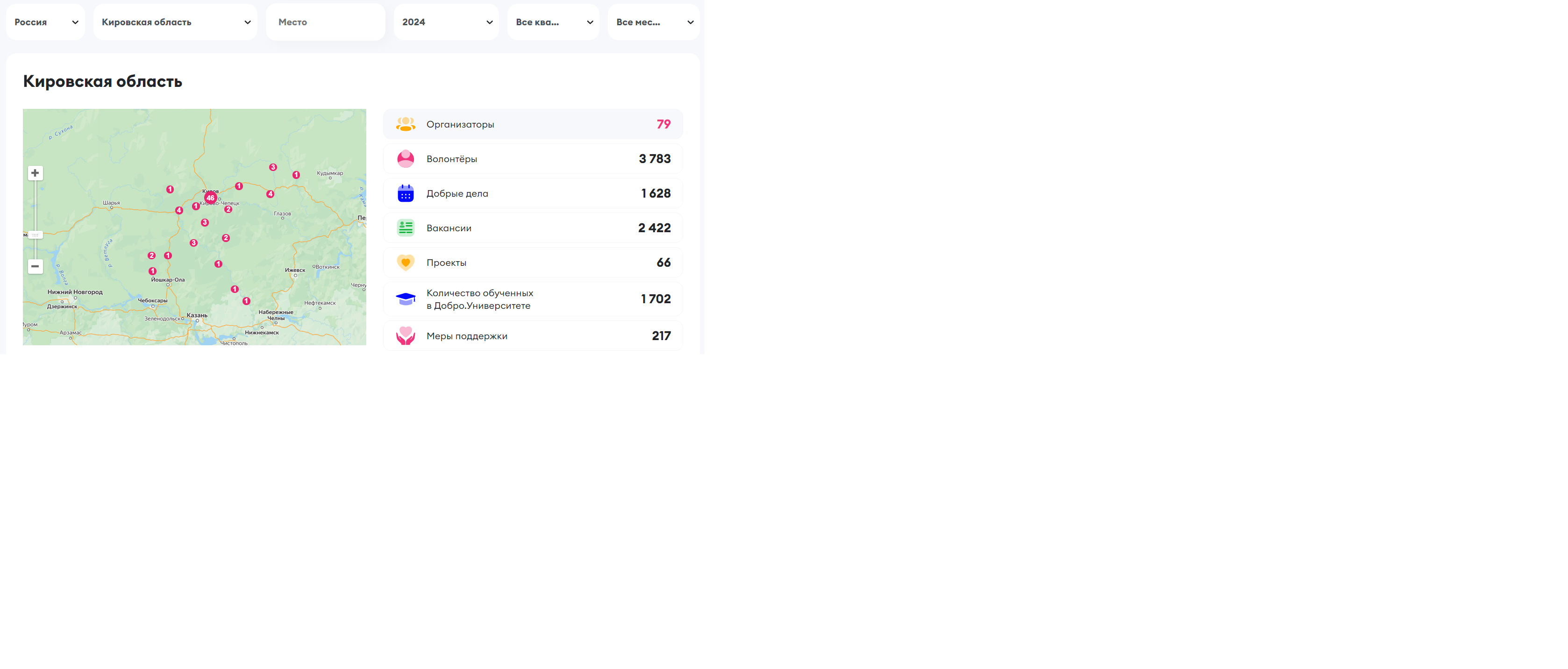Expand the Все кварталы quarter dropdown
Image resolution: width=1568 pixels, height=669 pixels.
coord(553,22)
